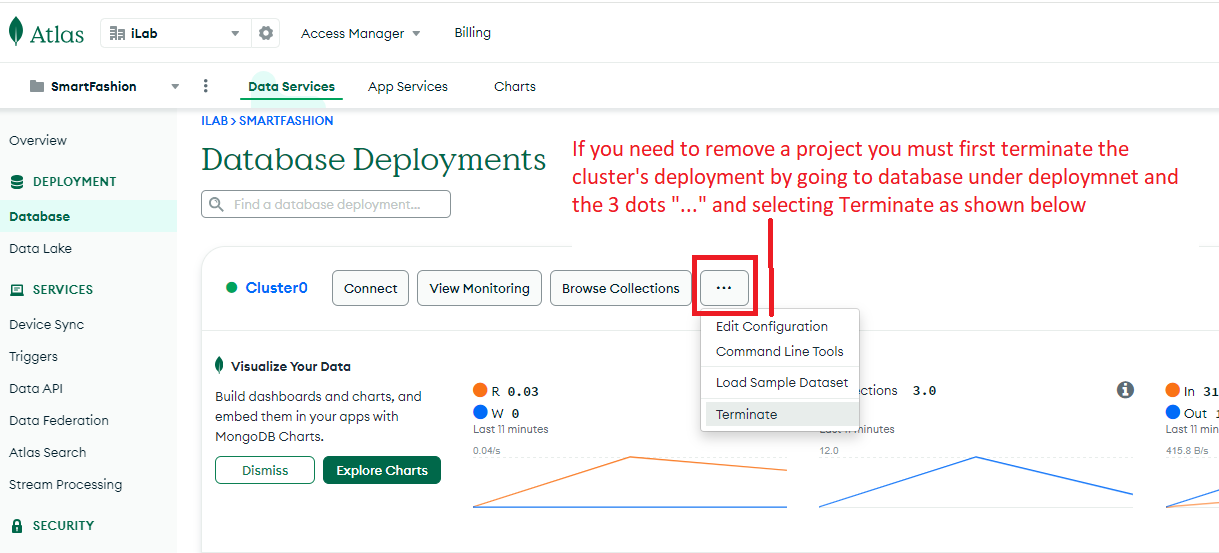The image size is (1219, 553).
Task: Open the cluster three-dots actions button
Action: (724, 288)
